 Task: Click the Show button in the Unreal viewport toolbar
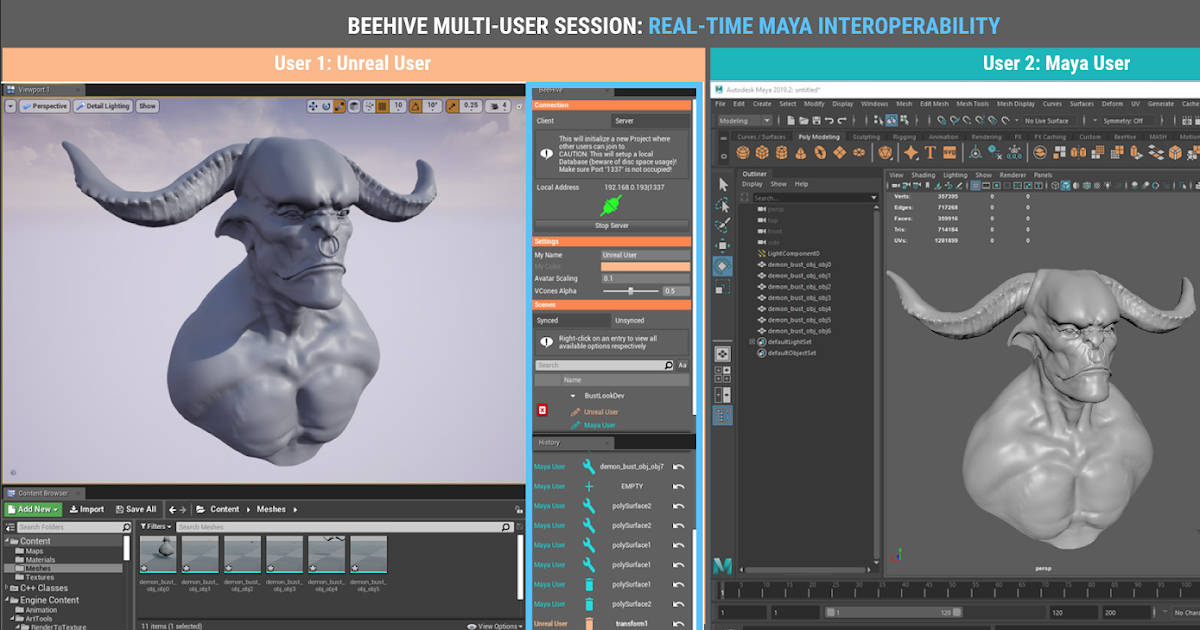pos(146,104)
